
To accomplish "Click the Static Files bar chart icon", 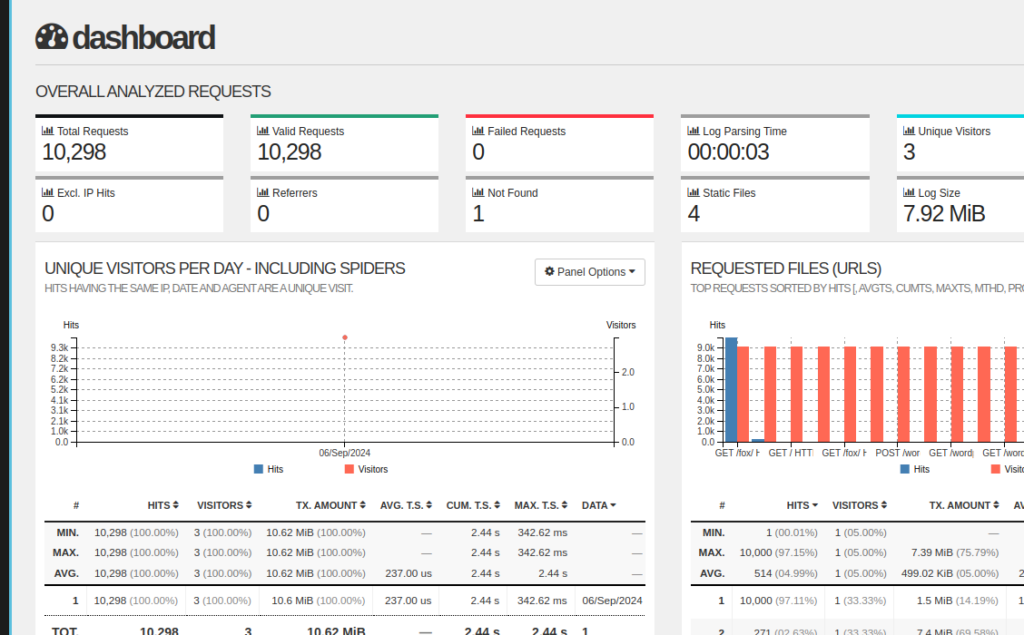I will click(694, 193).
